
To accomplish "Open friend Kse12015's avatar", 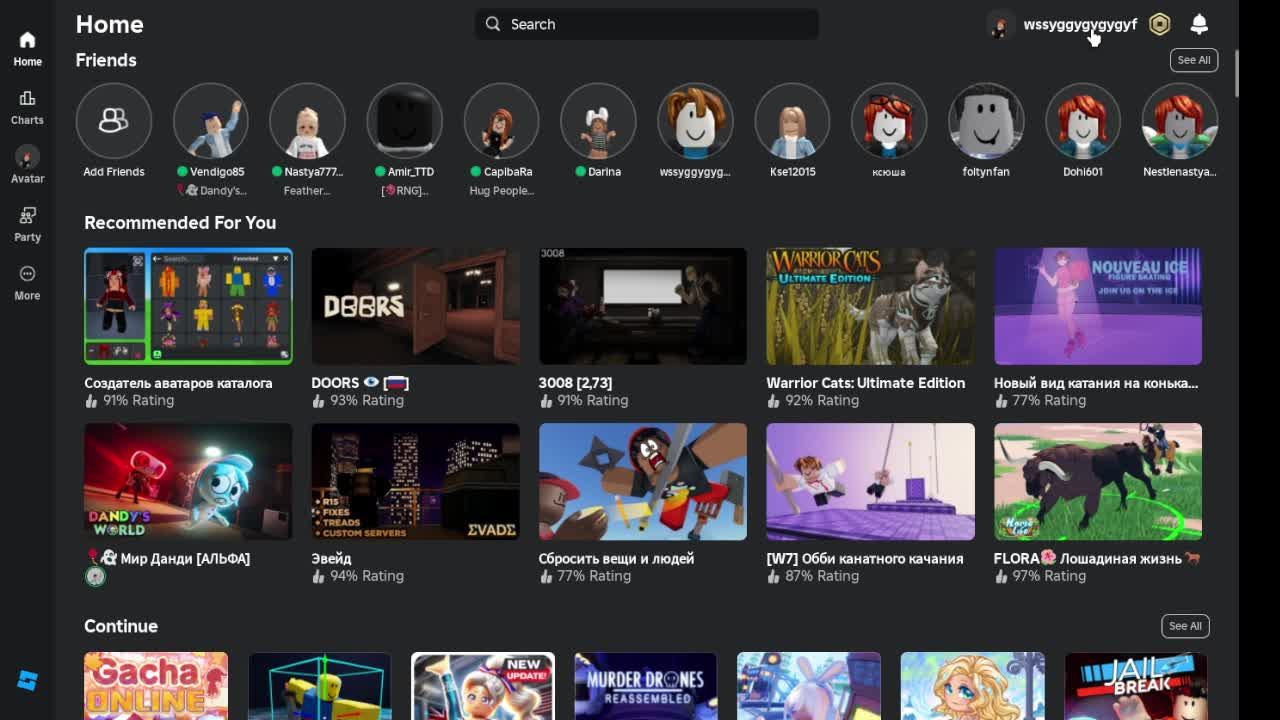I will tap(792, 121).
